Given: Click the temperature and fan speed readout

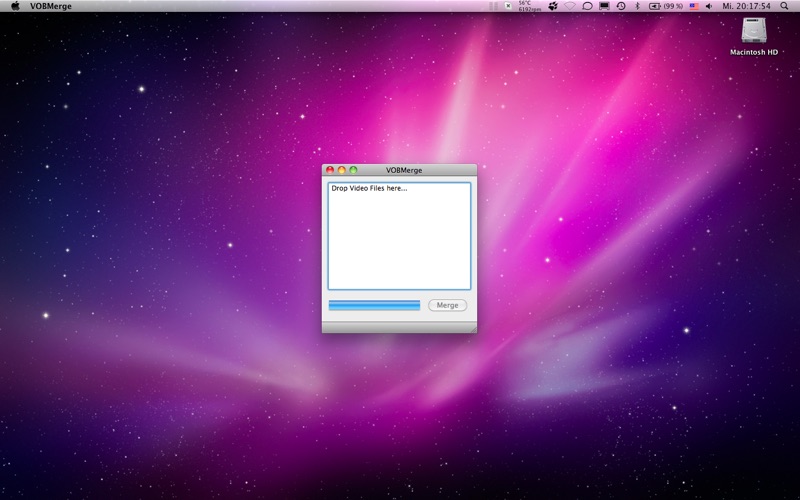Looking at the screenshot, I should (x=530, y=6).
